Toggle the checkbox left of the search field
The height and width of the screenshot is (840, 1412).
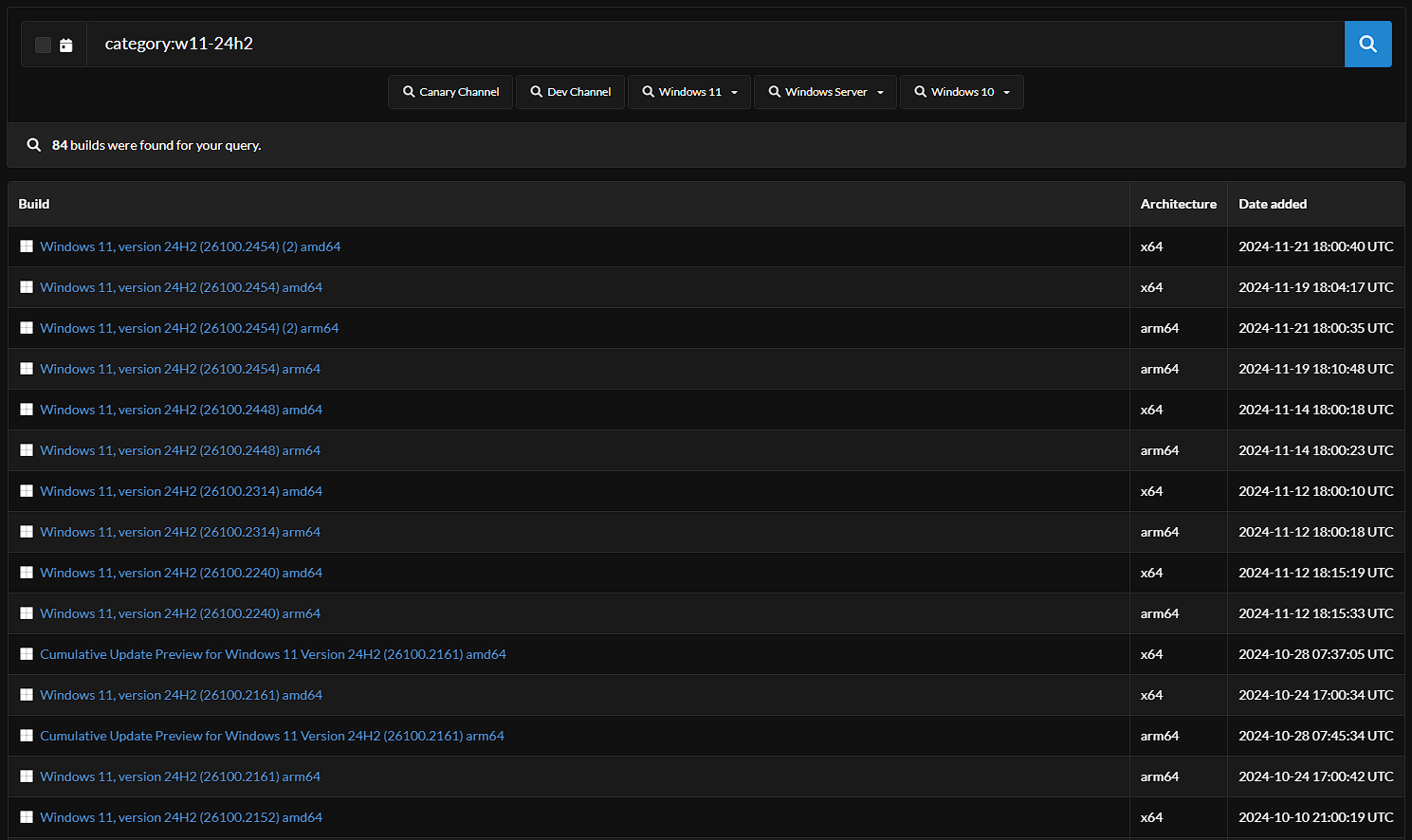tap(43, 45)
